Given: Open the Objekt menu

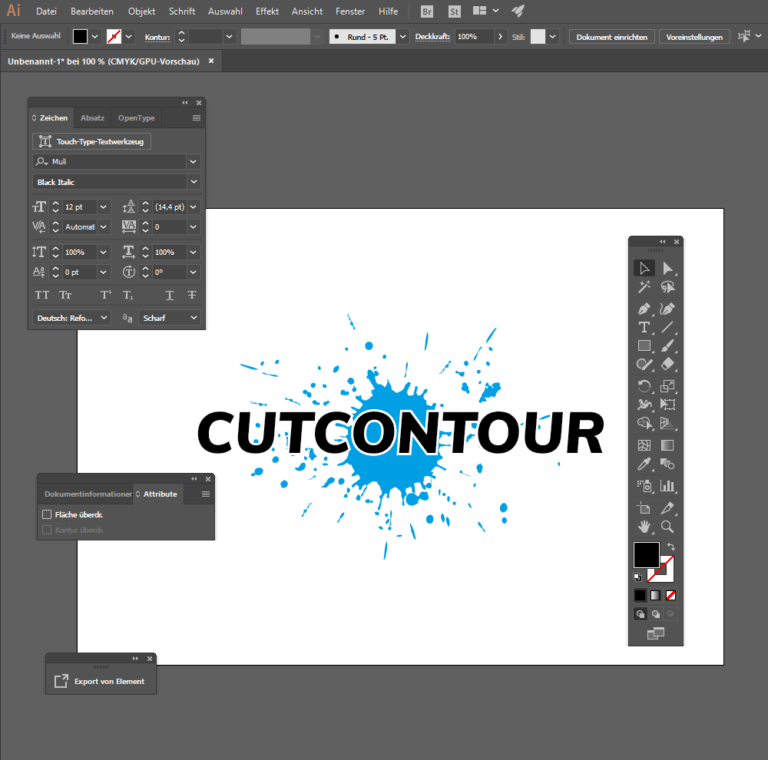Looking at the screenshot, I should (142, 11).
